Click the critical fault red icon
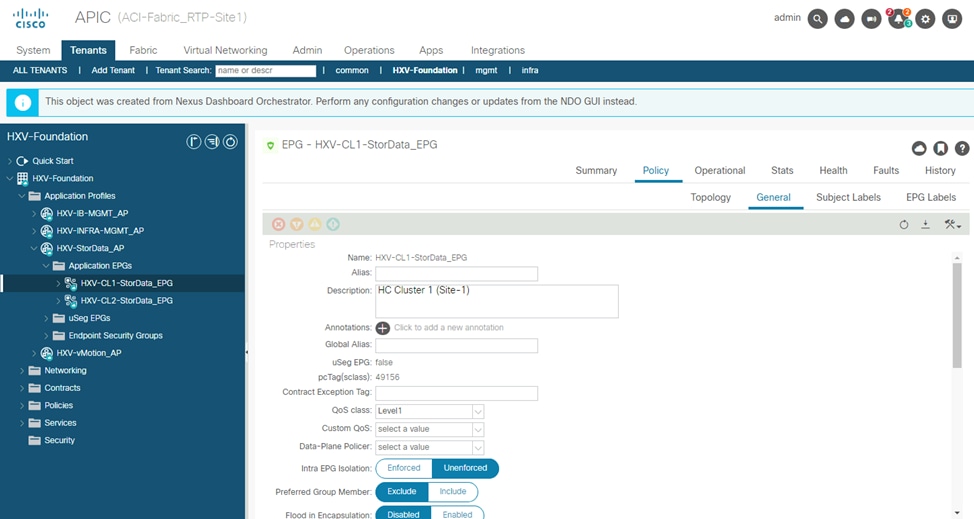This screenshot has width=974, height=519. coord(278,224)
